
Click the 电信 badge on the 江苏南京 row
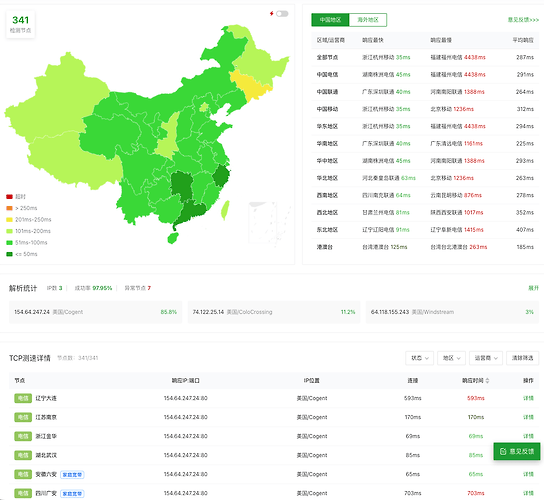tap(23, 417)
